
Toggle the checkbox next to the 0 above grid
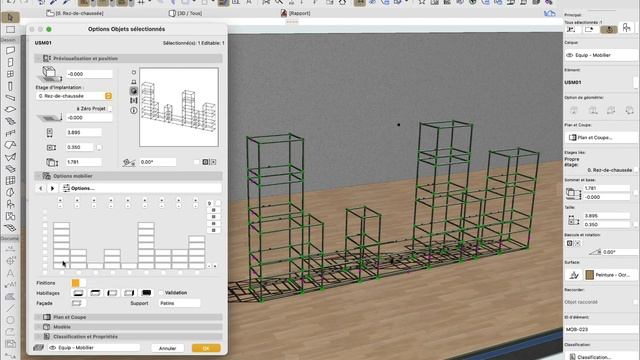(218, 203)
